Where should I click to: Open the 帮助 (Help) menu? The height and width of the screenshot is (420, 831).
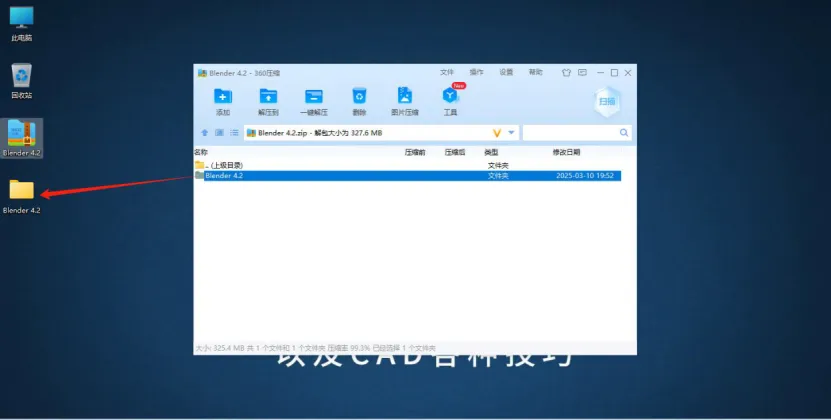pyautogui.click(x=535, y=72)
